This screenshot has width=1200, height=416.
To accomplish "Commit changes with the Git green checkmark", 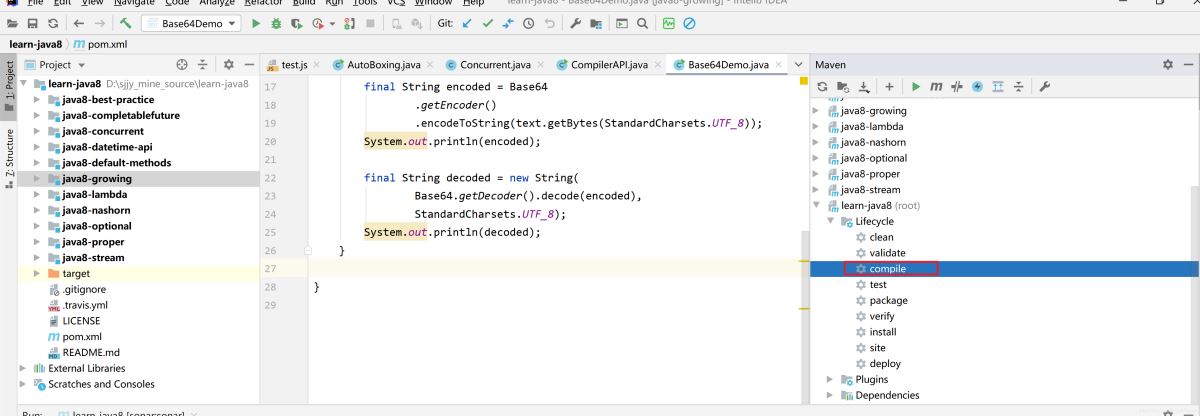I will pyautogui.click(x=488, y=23).
